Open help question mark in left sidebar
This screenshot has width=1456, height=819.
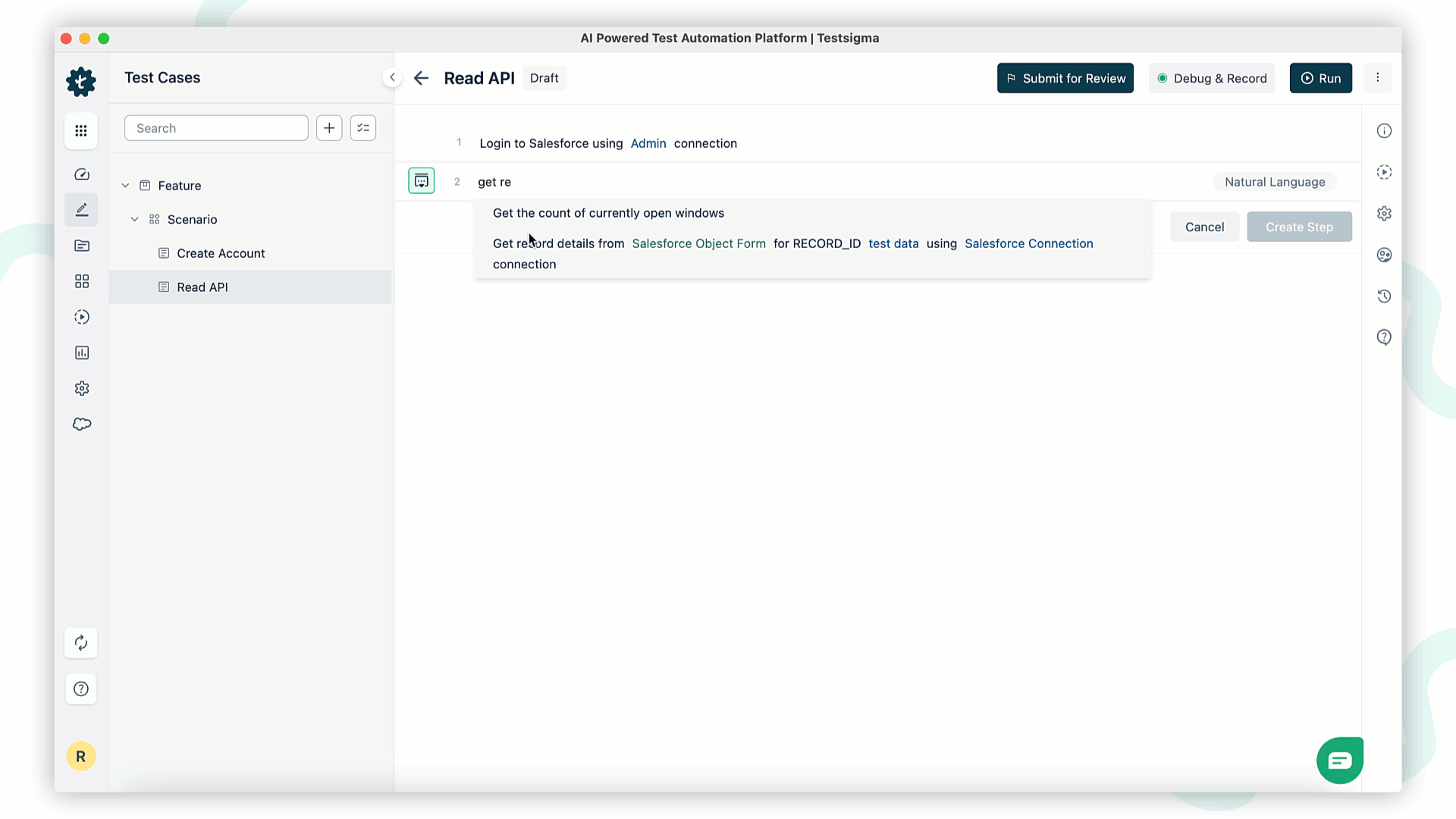point(81,689)
